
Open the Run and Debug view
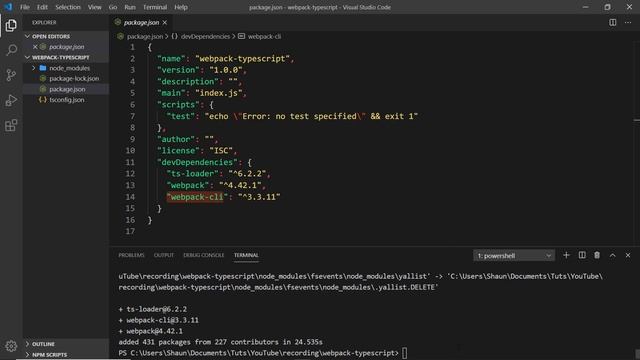[x=11, y=100]
